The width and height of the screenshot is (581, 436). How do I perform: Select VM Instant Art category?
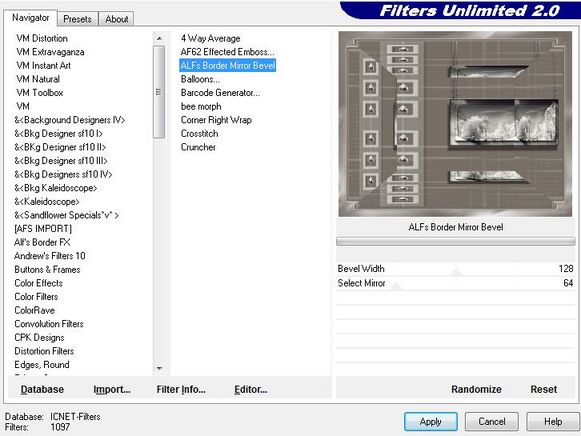tap(43, 66)
